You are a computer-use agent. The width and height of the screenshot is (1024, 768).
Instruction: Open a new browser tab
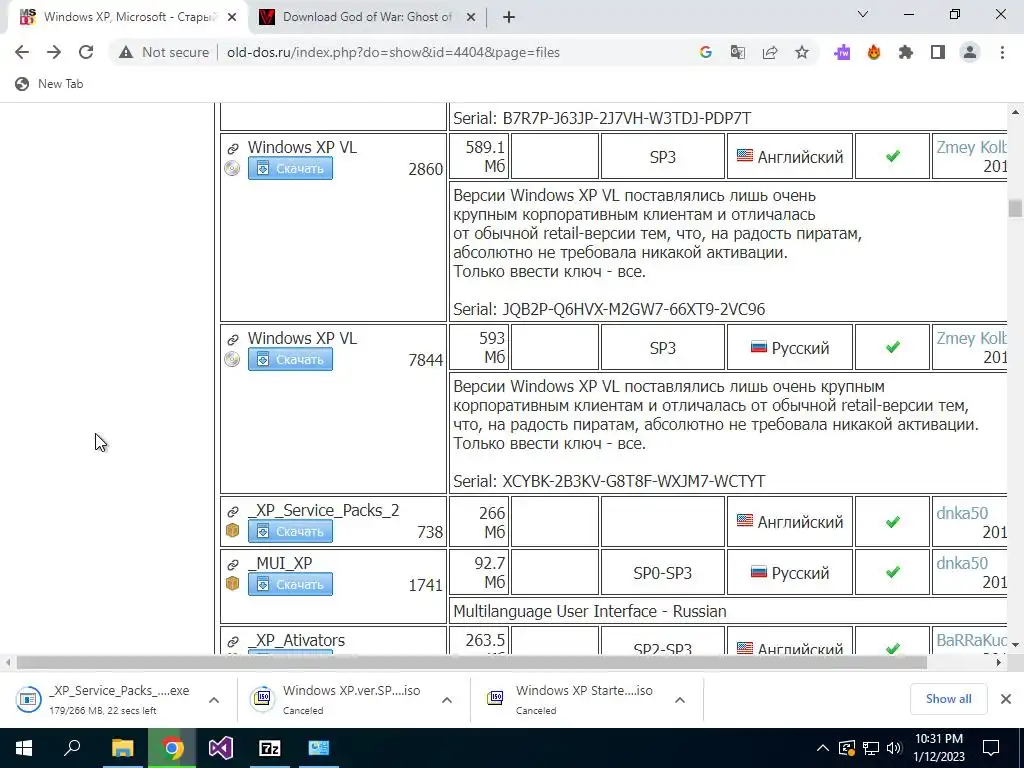(x=509, y=17)
